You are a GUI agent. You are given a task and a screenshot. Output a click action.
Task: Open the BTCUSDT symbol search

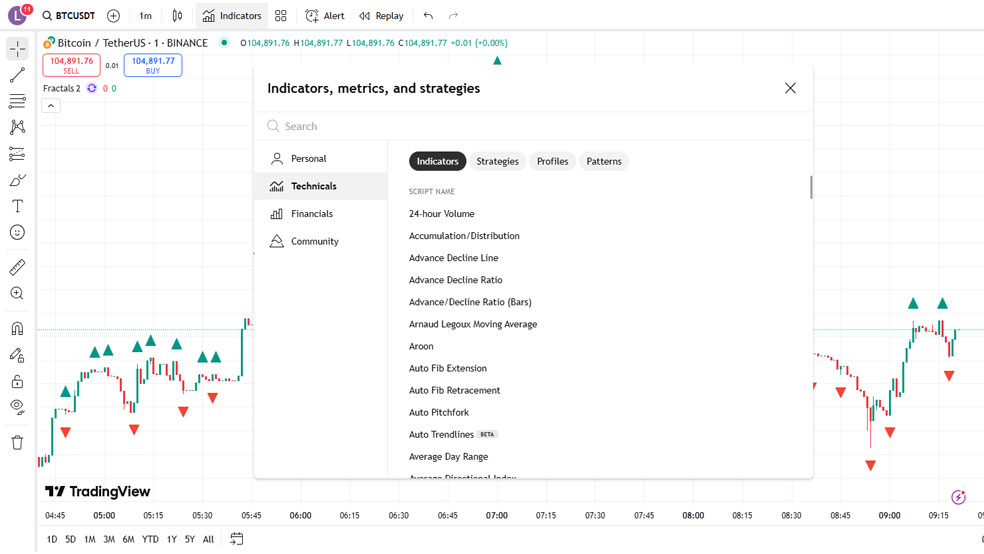coord(68,16)
